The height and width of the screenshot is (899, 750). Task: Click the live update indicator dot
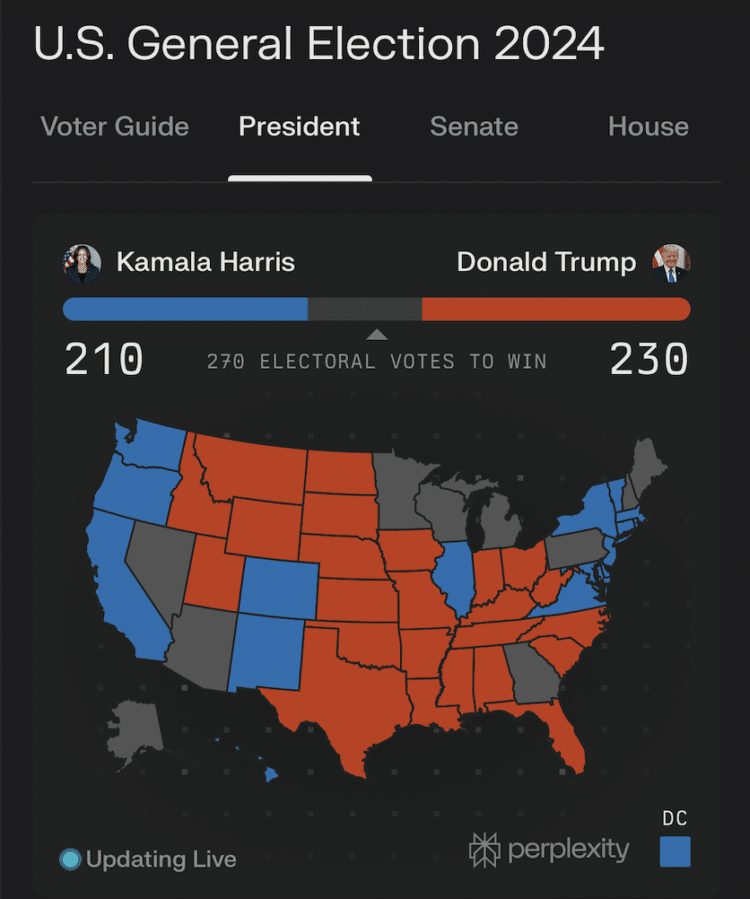(70, 859)
